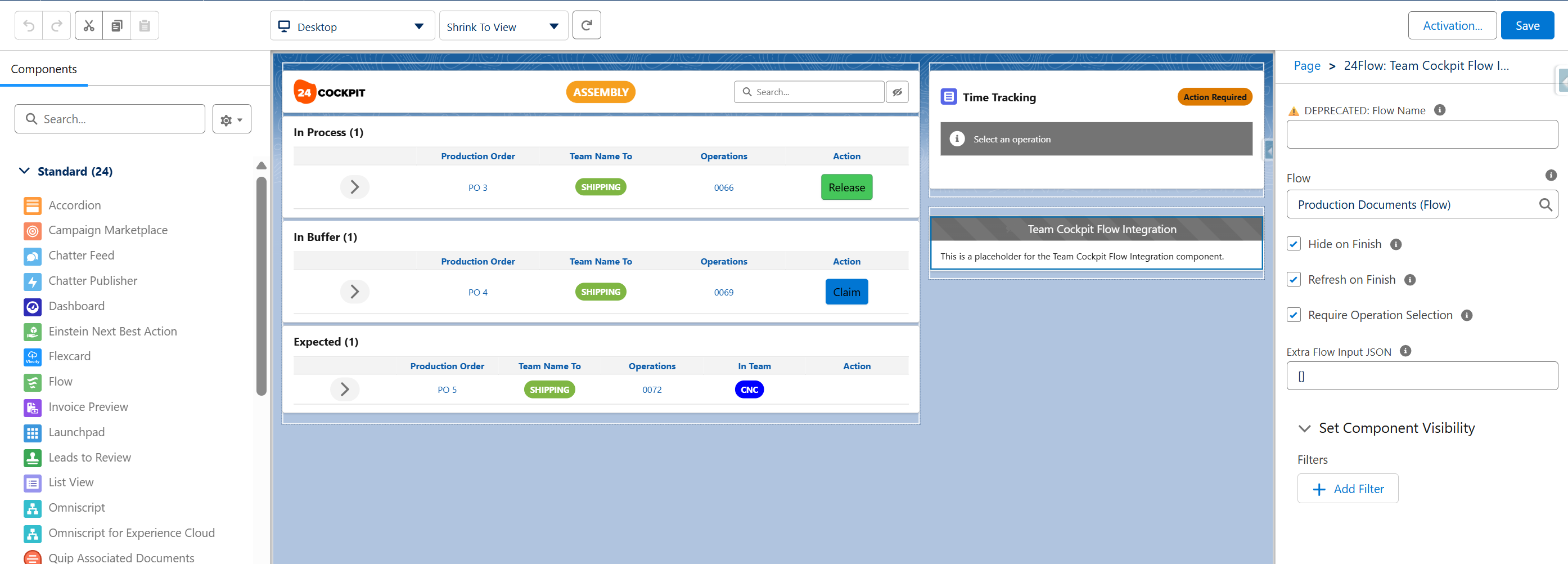
Task: Click the PO 3 production order link
Action: coord(478,187)
